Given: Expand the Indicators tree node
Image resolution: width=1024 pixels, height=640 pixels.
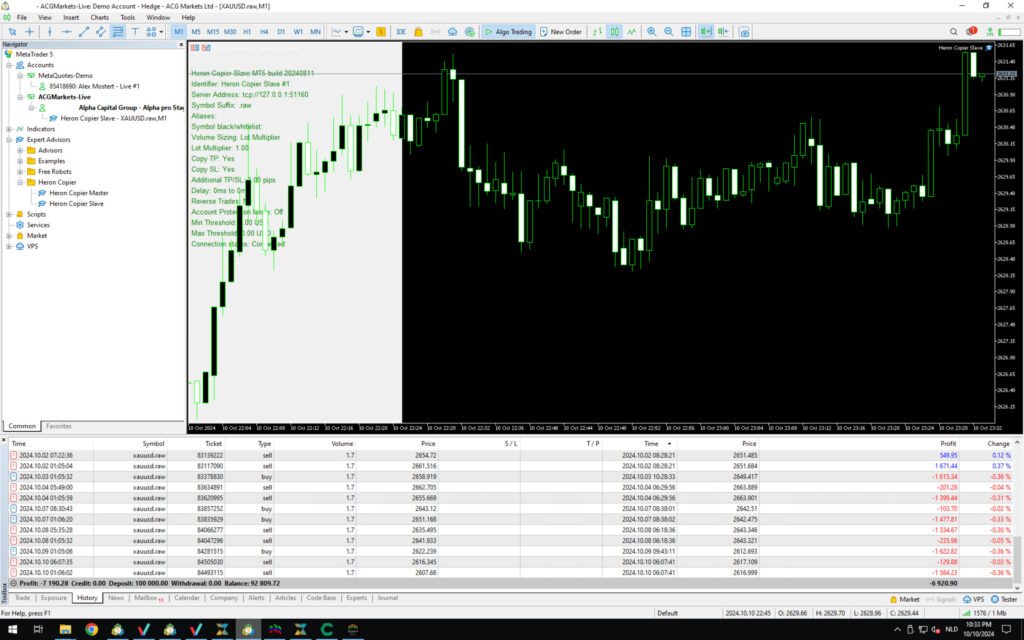Looking at the screenshot, I should point(9,129).
